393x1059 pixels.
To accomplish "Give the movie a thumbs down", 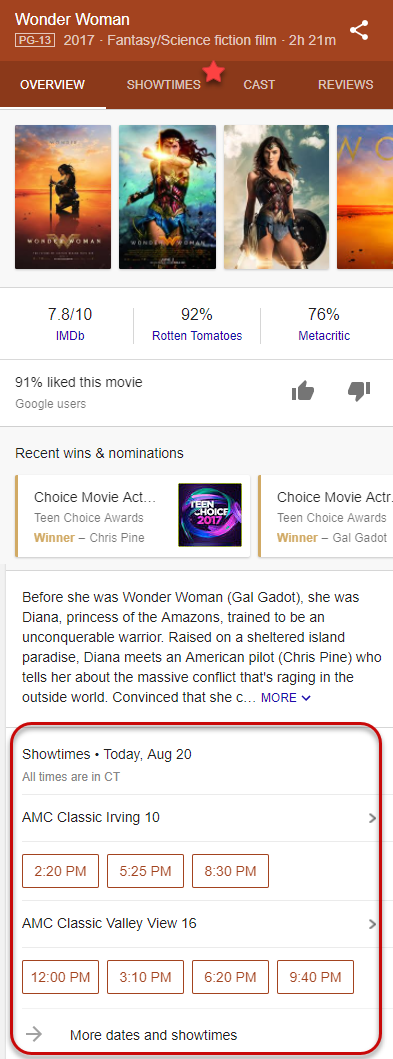I will (359, 391).
